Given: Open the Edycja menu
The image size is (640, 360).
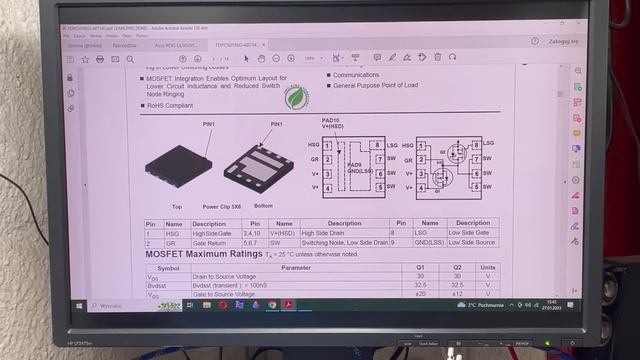Looking at the screenshot, I should [80, 36].
